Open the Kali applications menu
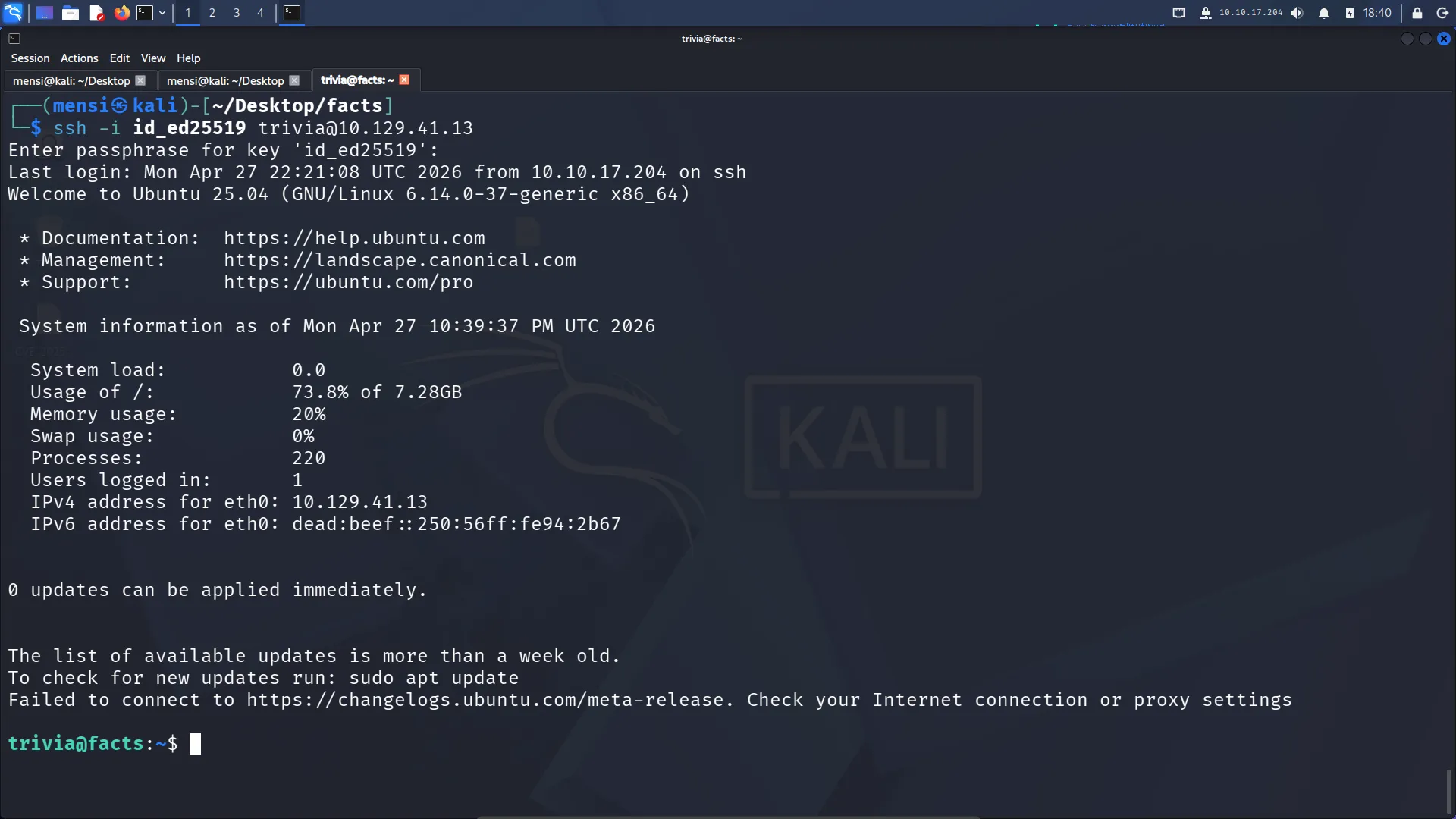The height and width of the screenshot is (819, 1456). [x=14, y=13]
